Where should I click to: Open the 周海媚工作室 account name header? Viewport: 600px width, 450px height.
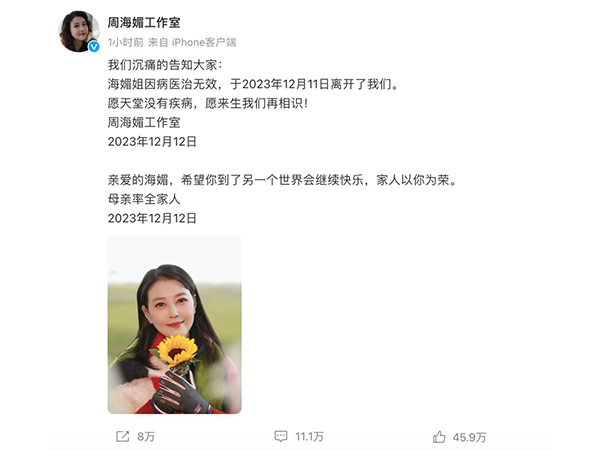coord(144,23)
